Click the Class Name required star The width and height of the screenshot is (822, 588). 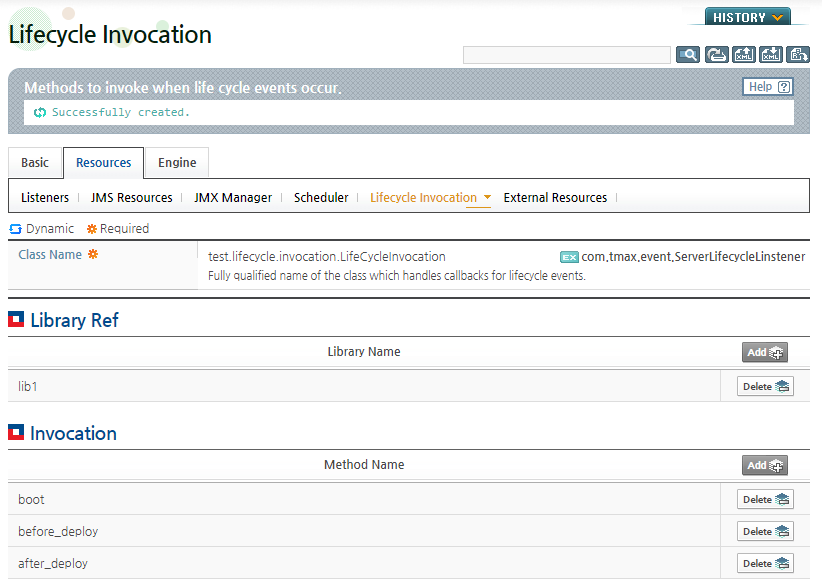[93, 254]
